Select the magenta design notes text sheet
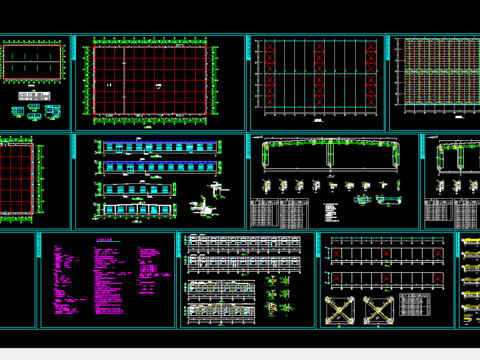 pos(108,280)
